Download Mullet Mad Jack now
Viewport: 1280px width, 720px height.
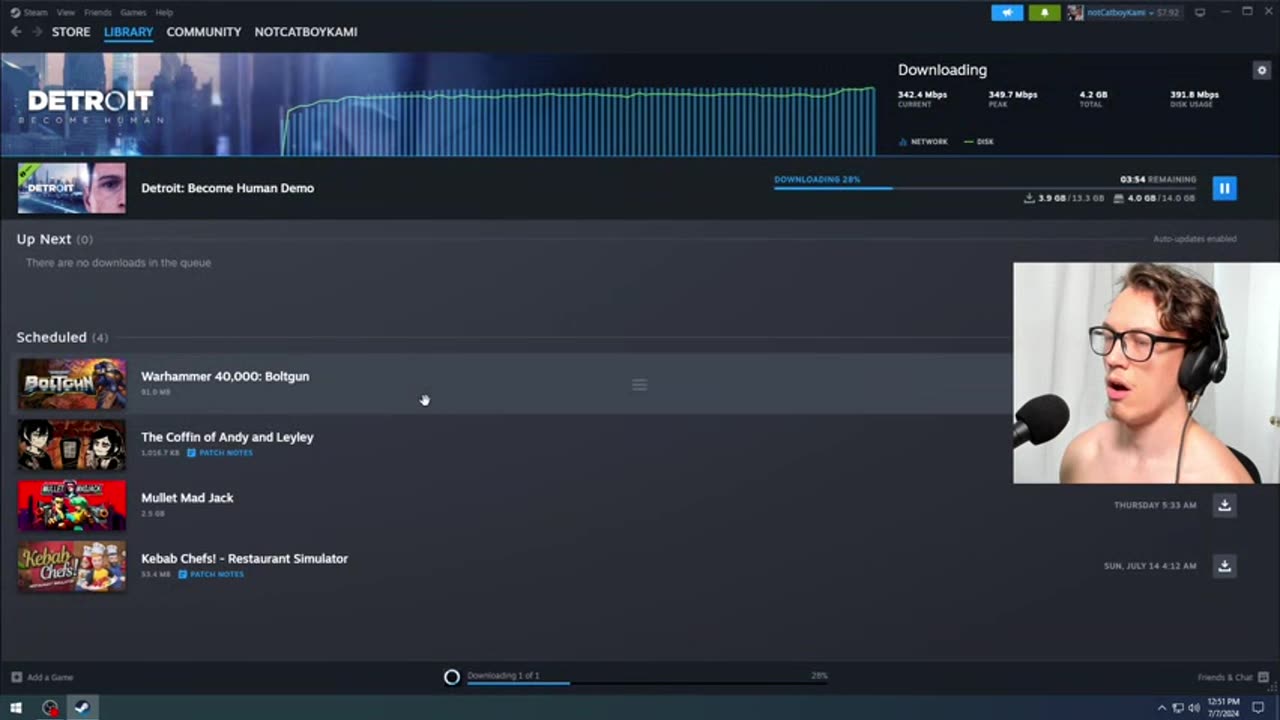click(x=1224, y=505)
